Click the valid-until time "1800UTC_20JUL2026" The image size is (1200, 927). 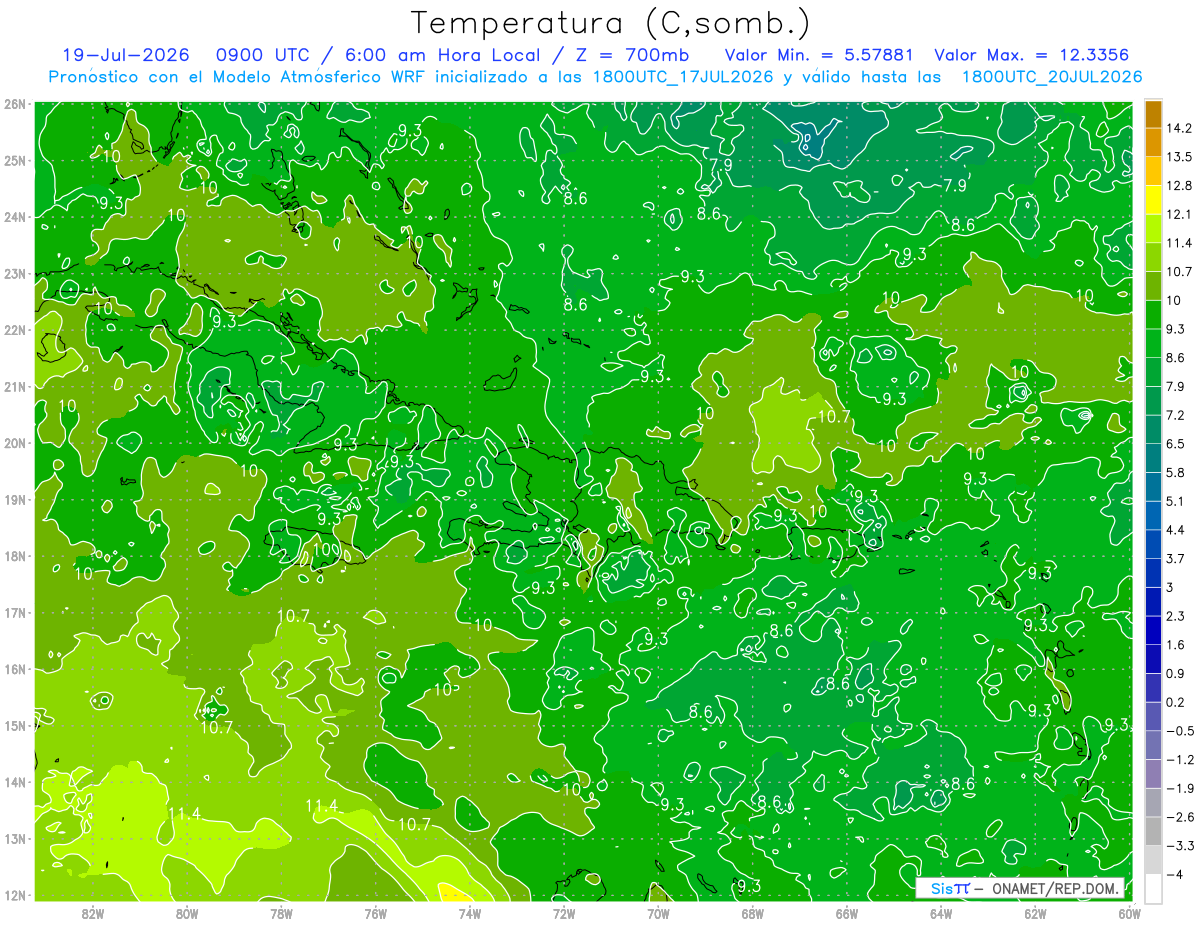pyautogui.click(x=1051, y=77)
